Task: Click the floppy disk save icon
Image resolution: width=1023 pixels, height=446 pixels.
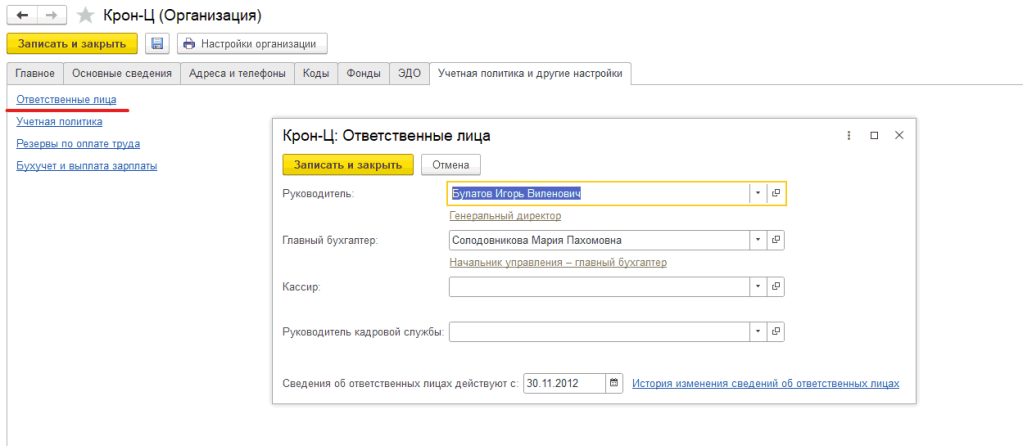Action: pos(157,43)
